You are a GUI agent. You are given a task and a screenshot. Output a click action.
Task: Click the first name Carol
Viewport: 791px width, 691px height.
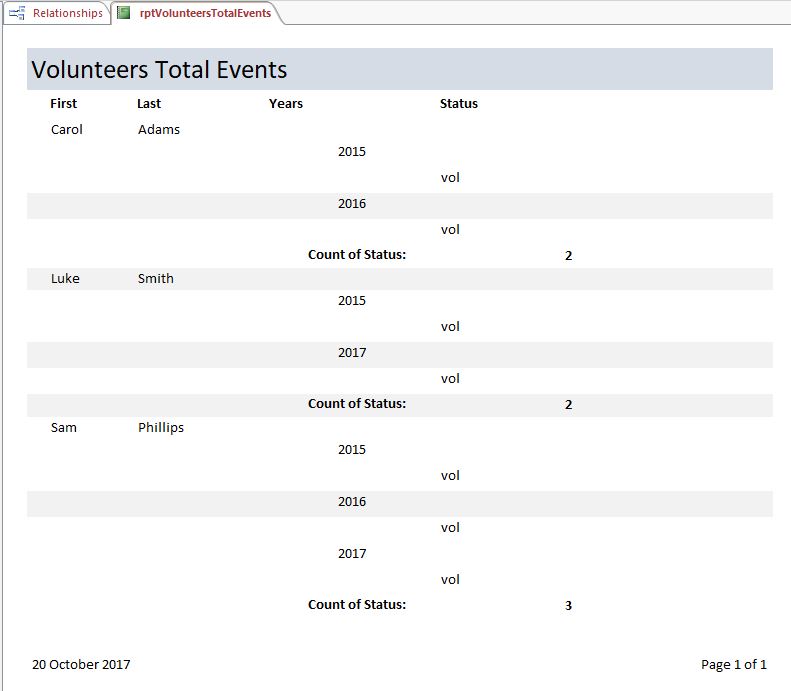[67, 129]
